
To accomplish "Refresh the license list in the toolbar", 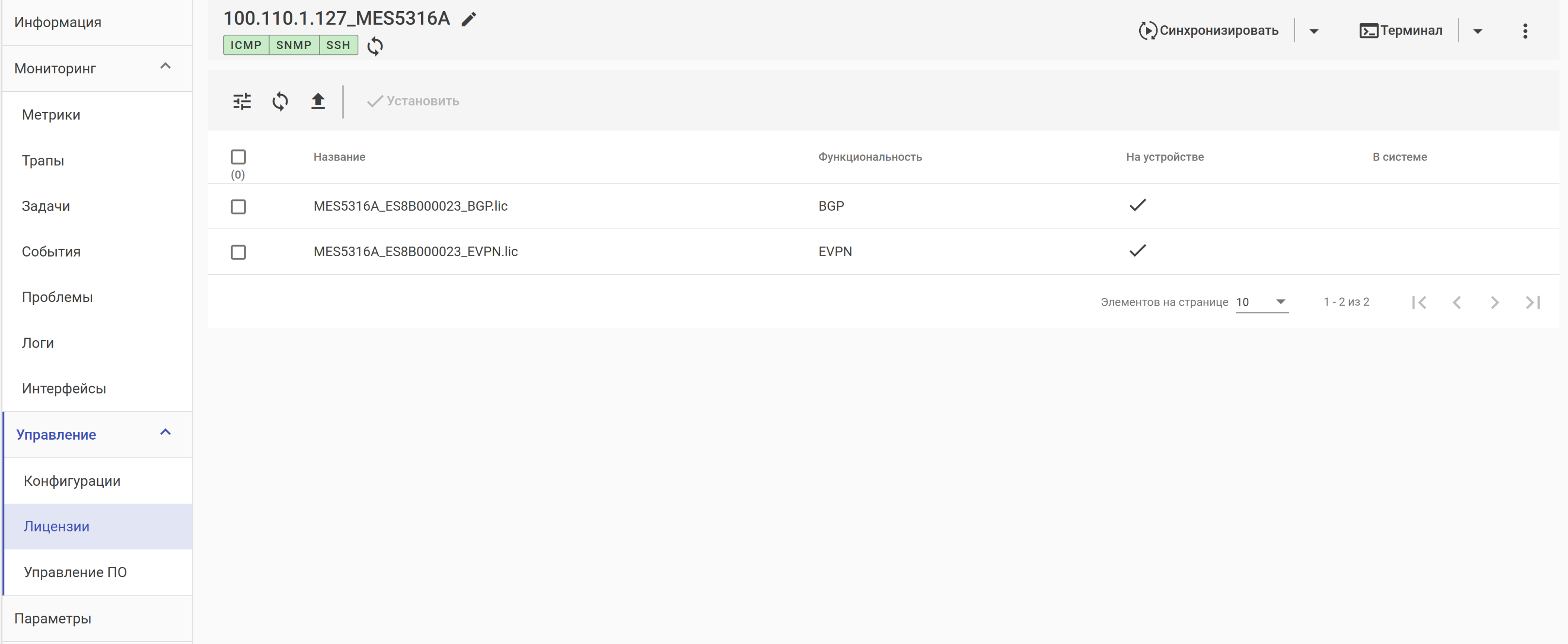I will pos(280,101).
